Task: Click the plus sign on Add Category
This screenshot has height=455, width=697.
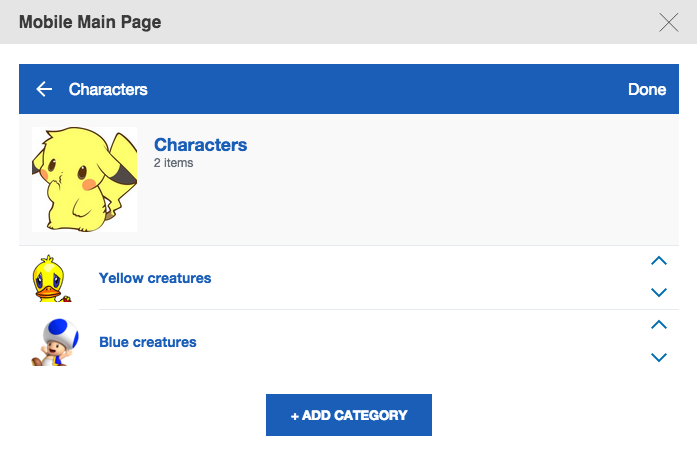Action: tap(295, 415)
